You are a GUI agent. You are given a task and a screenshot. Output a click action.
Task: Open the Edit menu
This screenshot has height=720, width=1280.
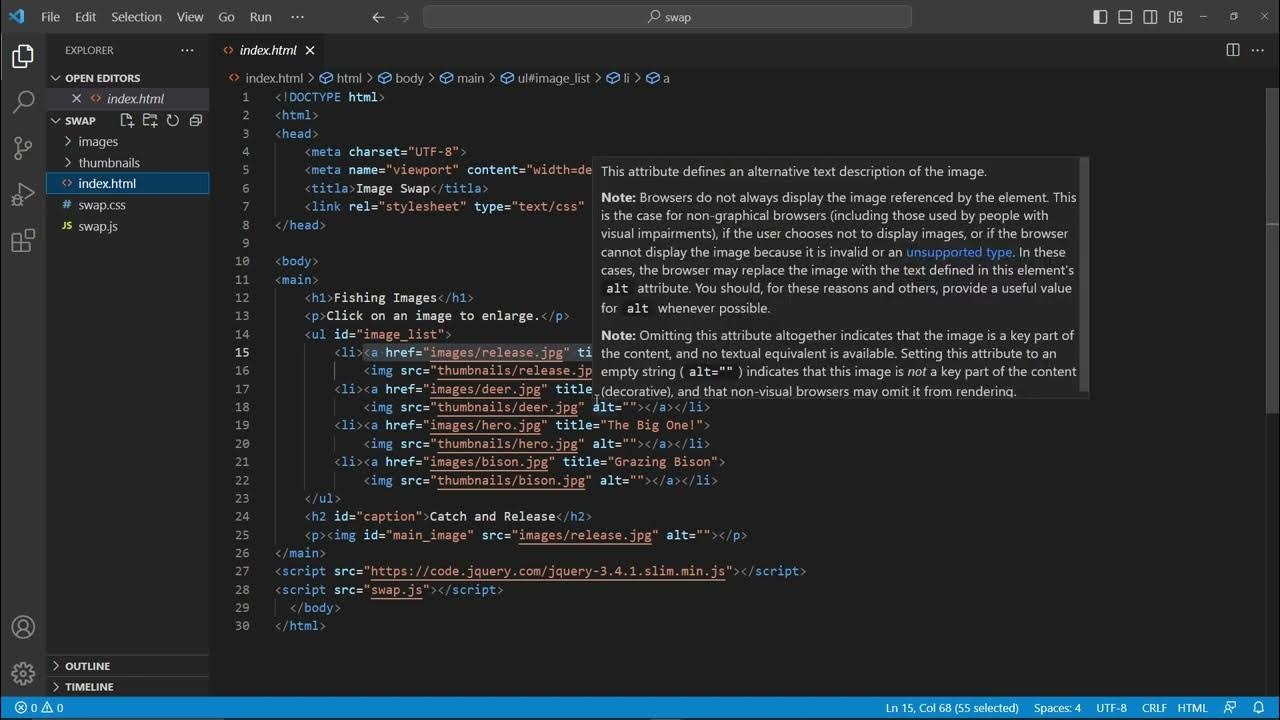click(x=85, y=17)
